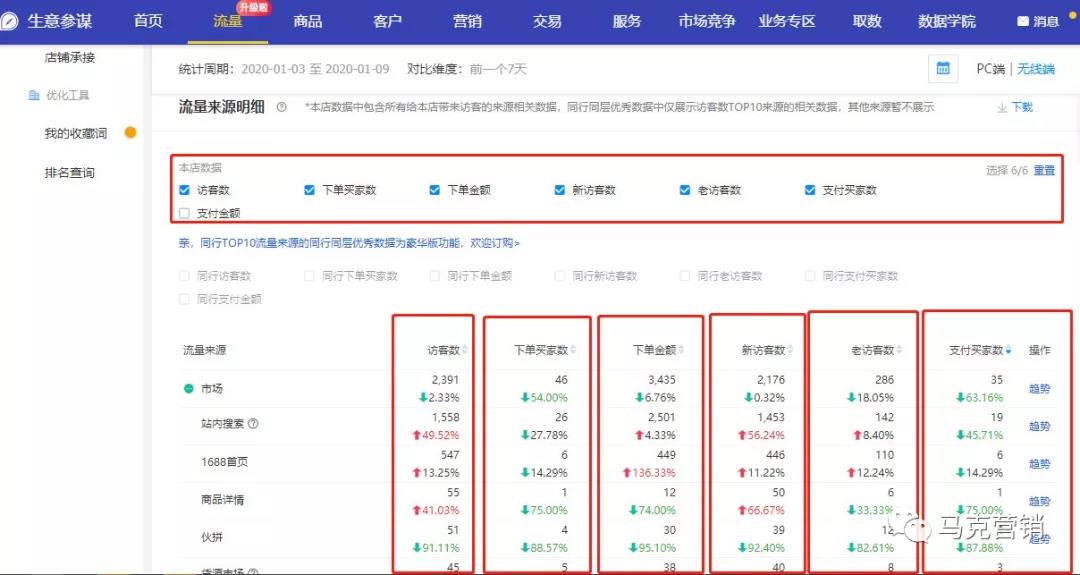Click 重置 to reset selection
This screenshot has width=1080, height=575.
(x=1044, y=170)
